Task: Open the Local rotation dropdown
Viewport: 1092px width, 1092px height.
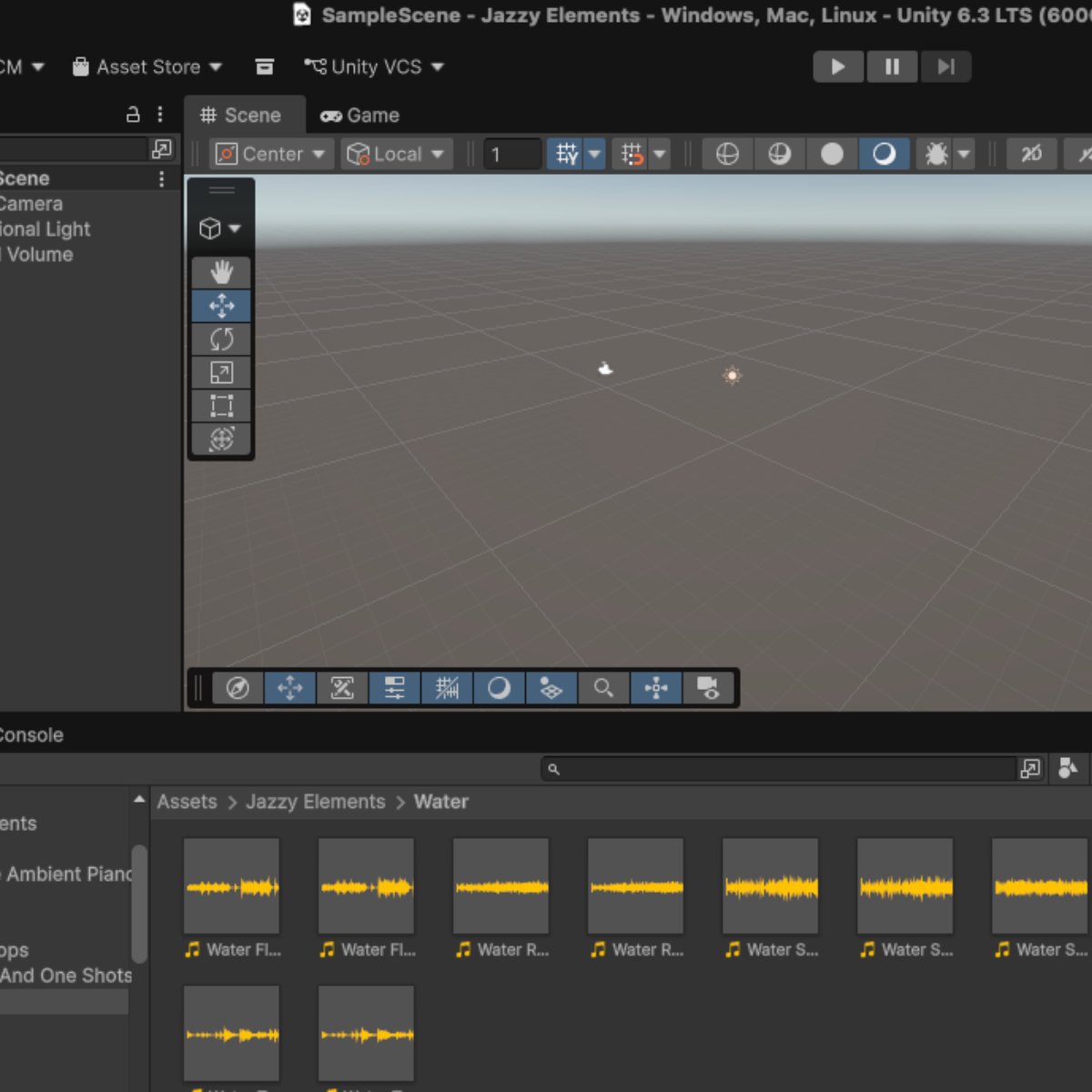Action: 396,154
